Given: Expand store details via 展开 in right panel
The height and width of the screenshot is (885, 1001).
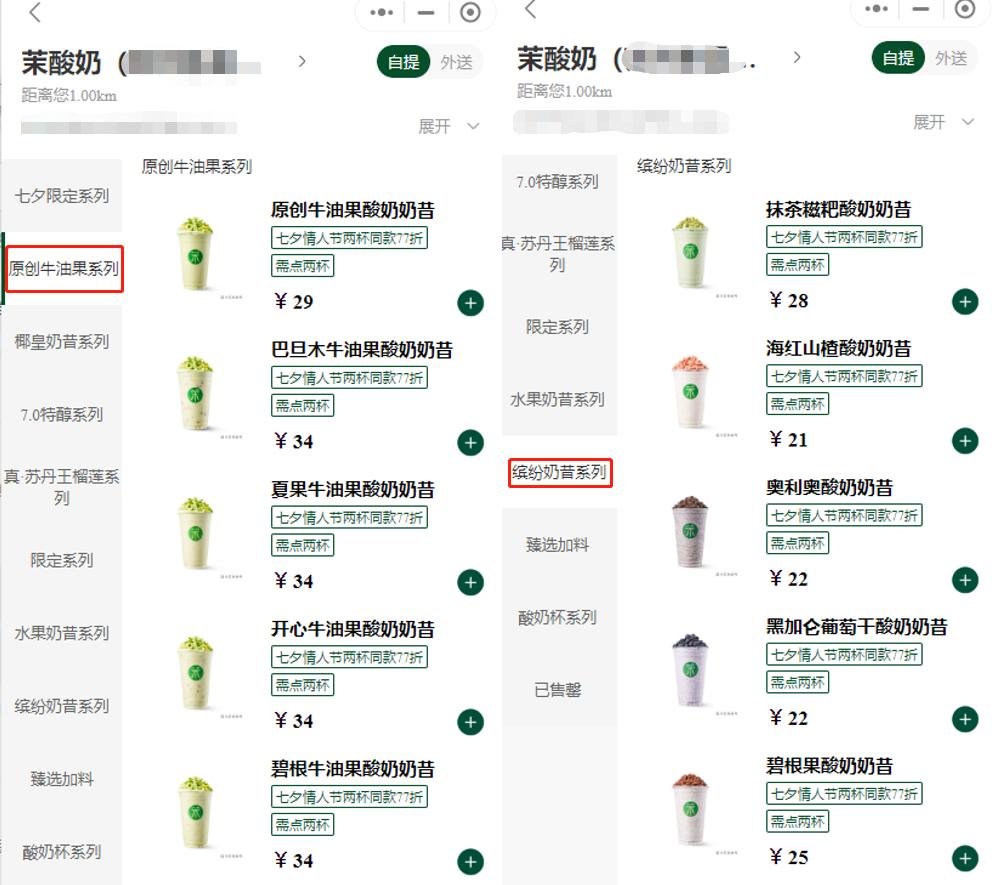Looking at the screenshot, I should click(944, 122).
